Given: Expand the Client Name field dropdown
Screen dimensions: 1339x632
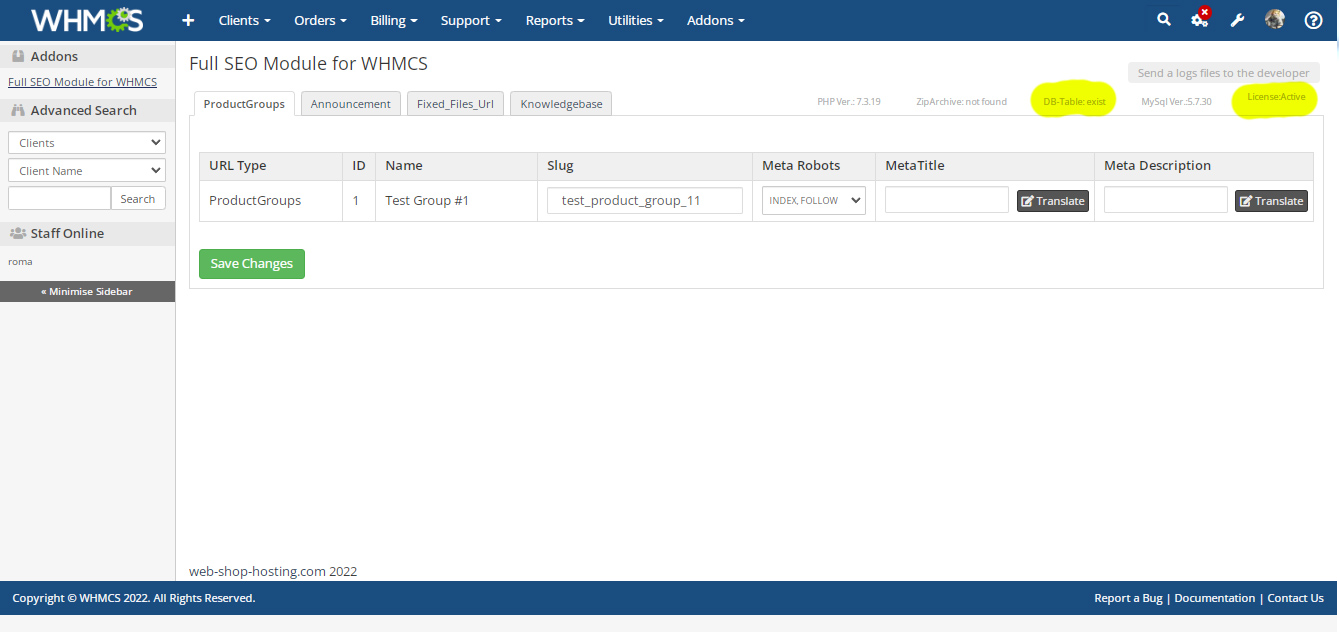Looking at the screenshot, I should (87, 171).
